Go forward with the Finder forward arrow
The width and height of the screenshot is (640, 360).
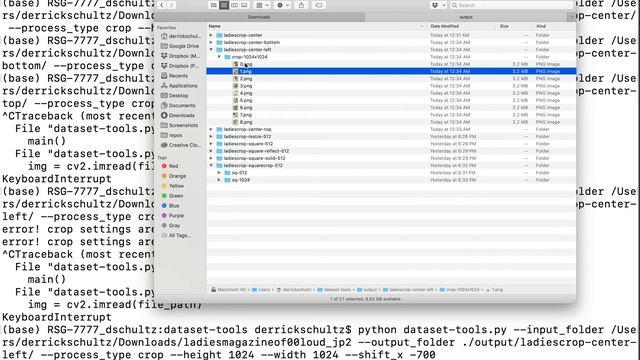click(x=172, y=5)
